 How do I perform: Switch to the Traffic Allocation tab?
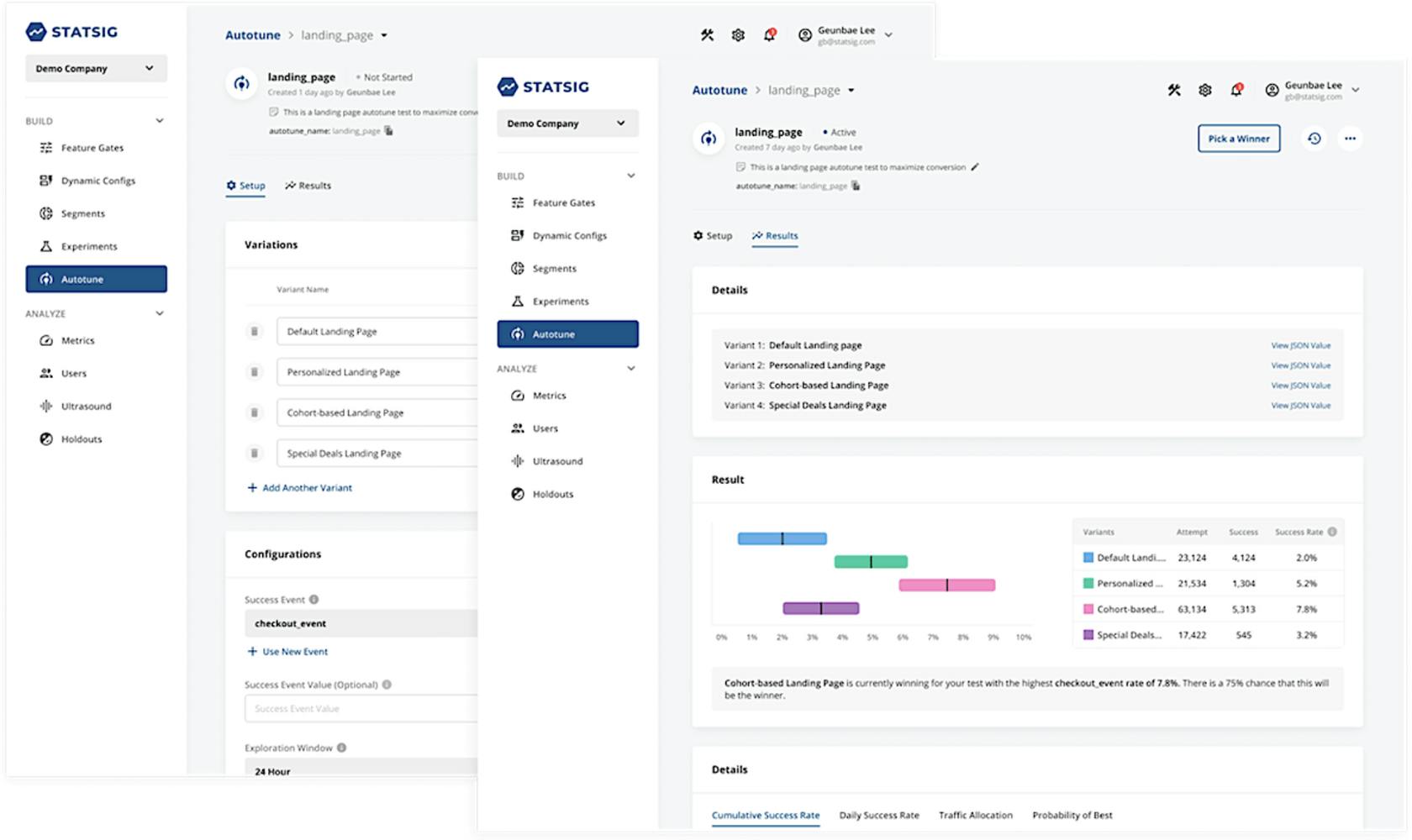click(975, 815)
